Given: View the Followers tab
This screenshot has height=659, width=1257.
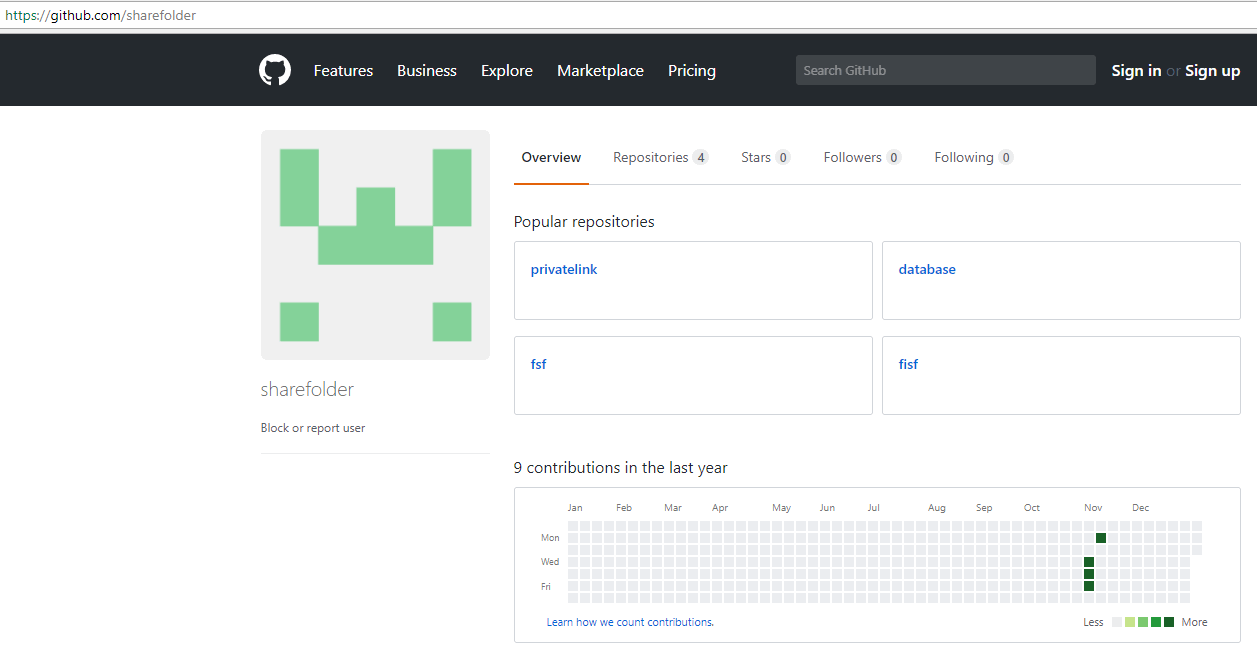Looking at the screenshot, I should (x=862, y=157).
